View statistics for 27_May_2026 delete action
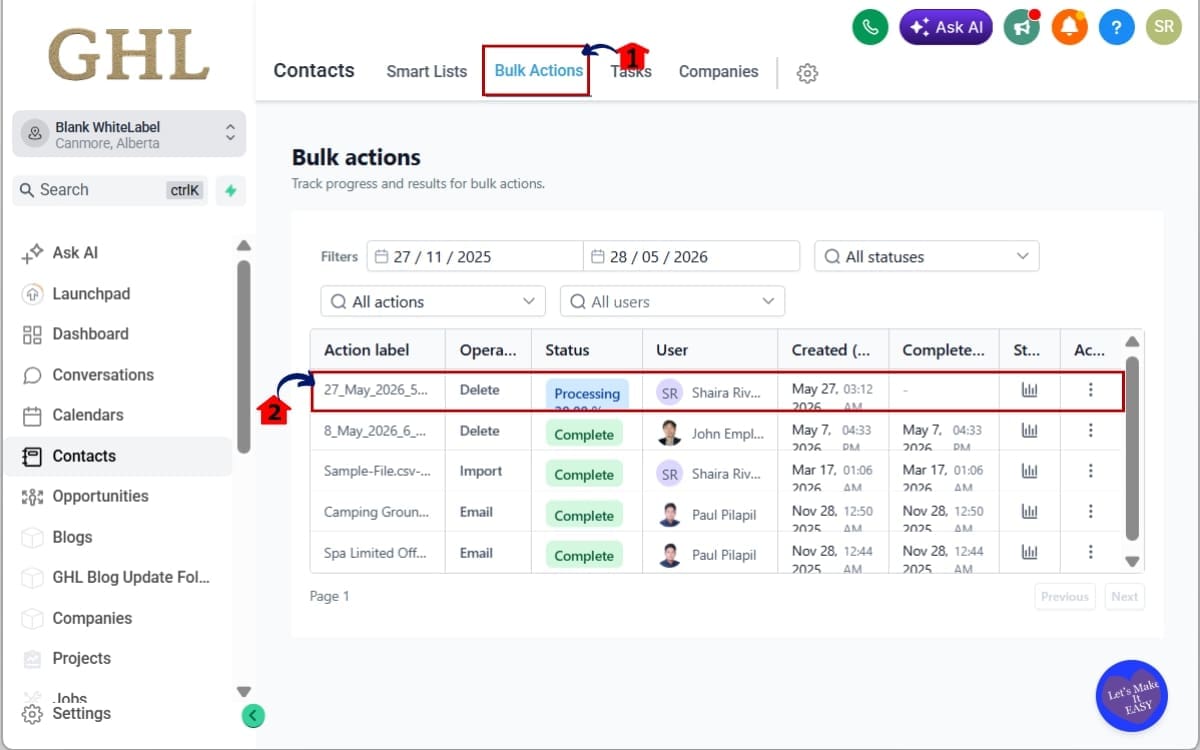Viewport: 1200px width, 750px height. [1029, 390]
